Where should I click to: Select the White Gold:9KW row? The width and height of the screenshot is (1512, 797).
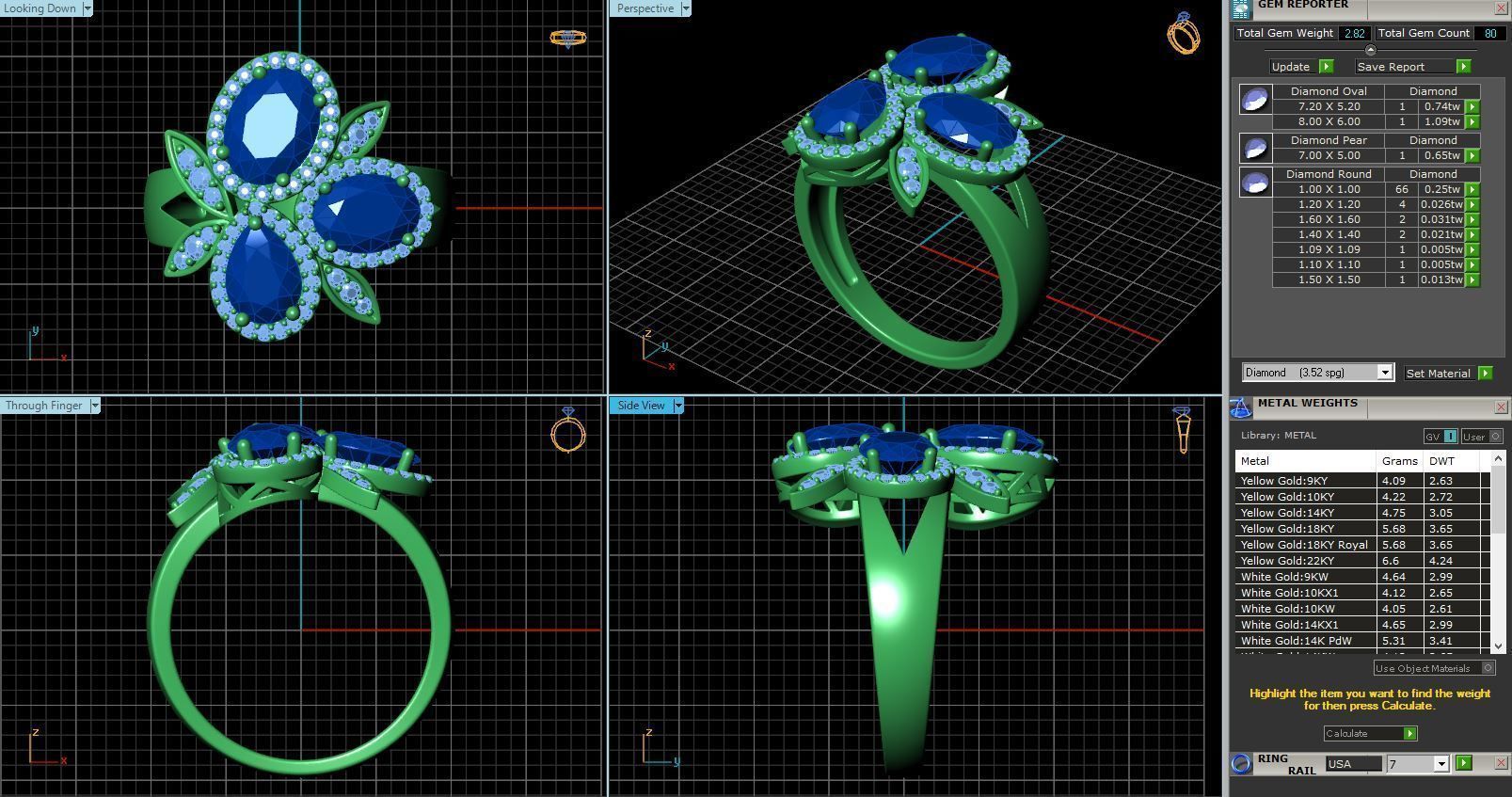click(x=1362, y=577)
